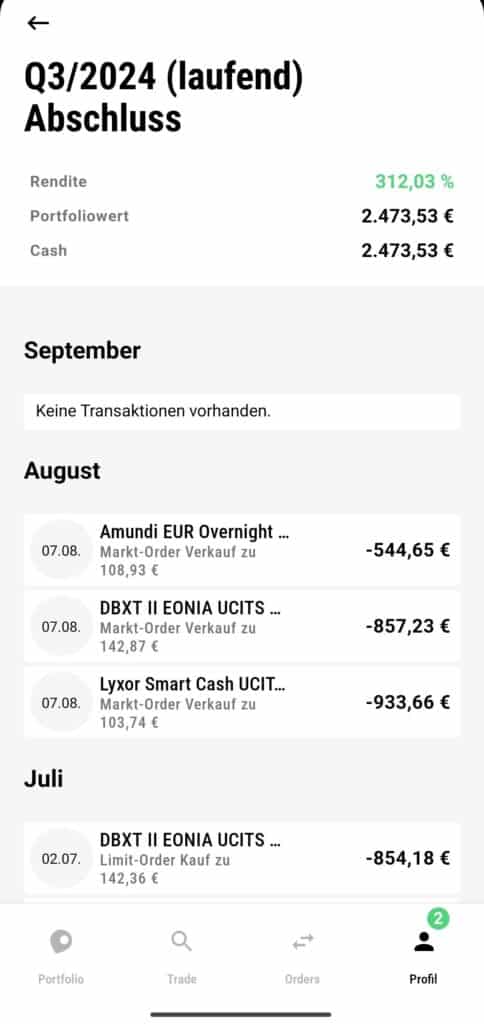The width and height of the screenshot is (484, 1024).
Task: Open the Portfolio tab icon
Action: tap(61, 942)
